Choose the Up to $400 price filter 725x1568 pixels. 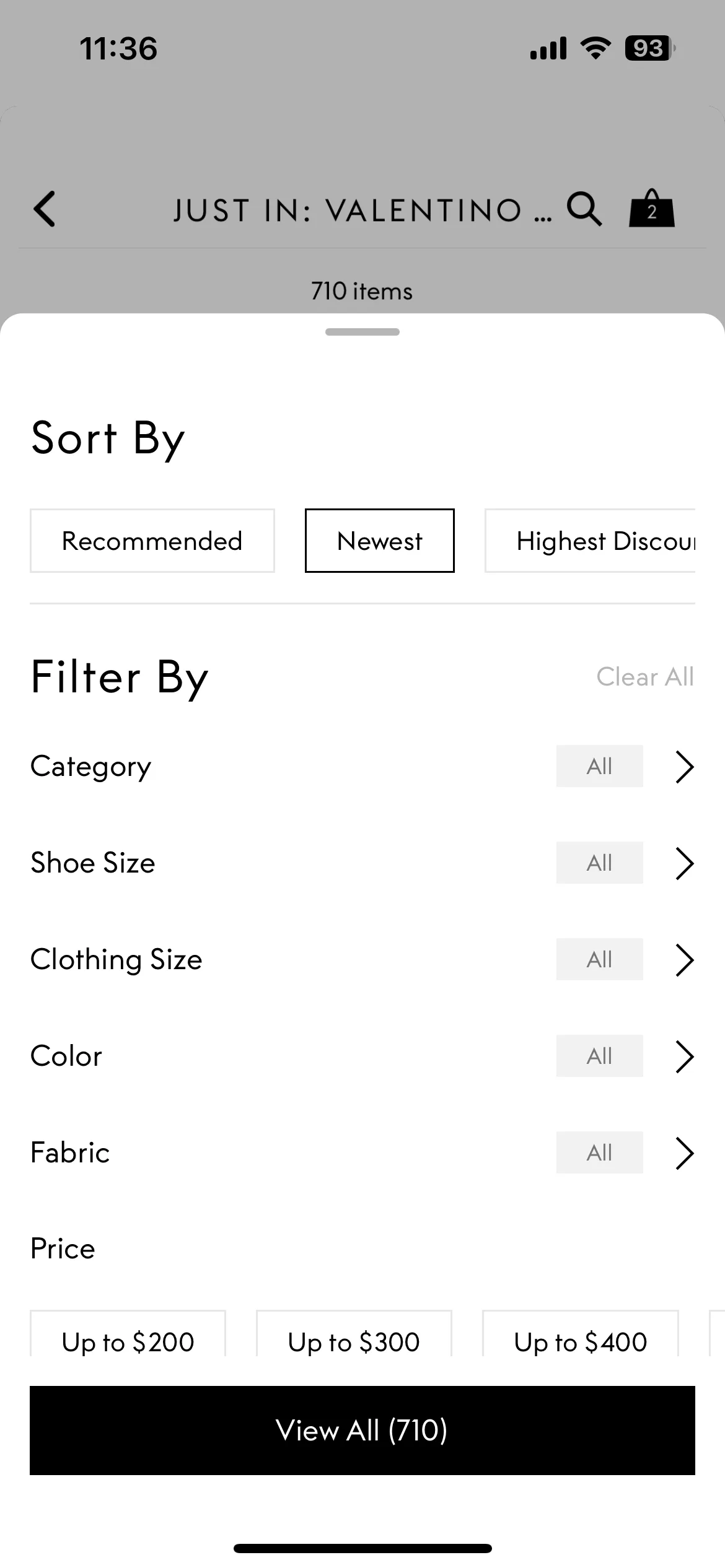click(581, 1333)
